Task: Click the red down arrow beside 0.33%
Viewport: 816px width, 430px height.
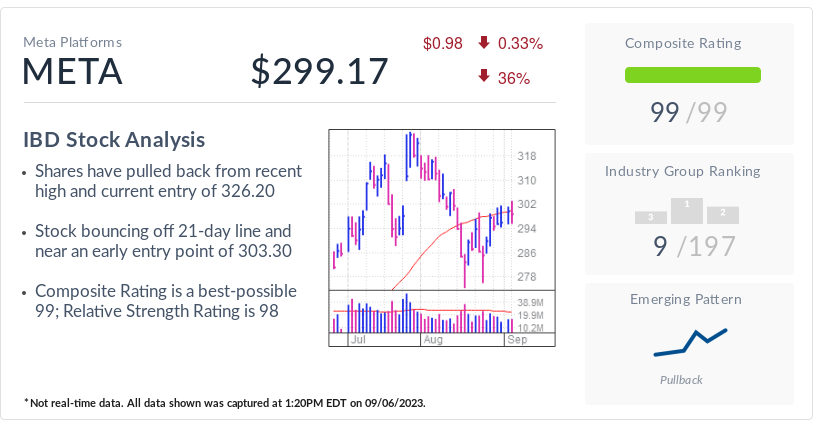Action: (484, 43)
